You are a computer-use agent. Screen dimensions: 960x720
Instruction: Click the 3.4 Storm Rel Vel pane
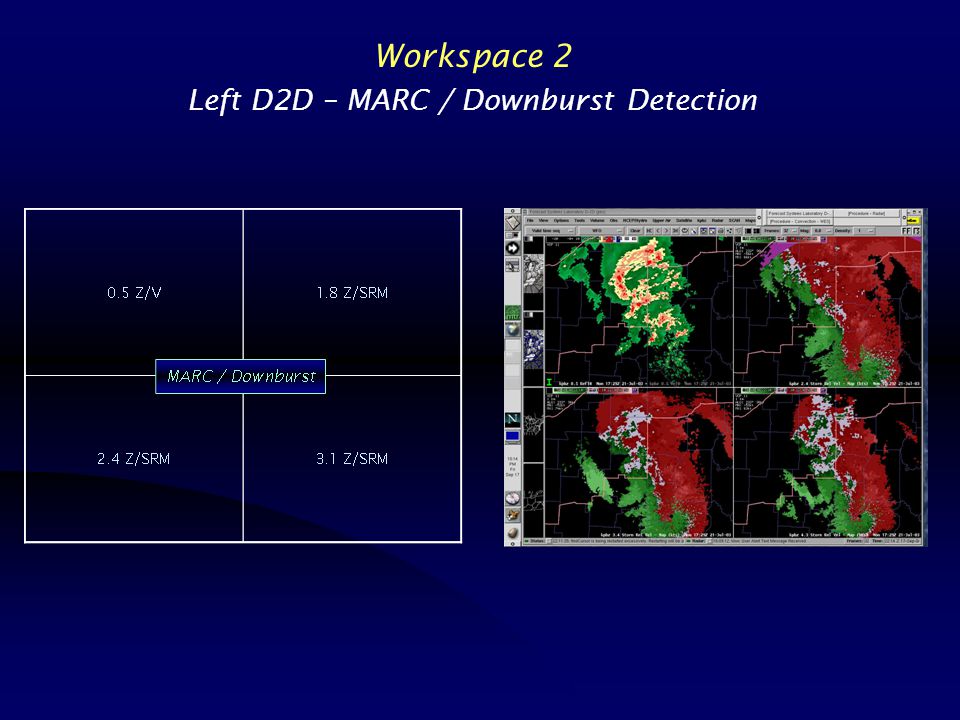pos(638,463)
